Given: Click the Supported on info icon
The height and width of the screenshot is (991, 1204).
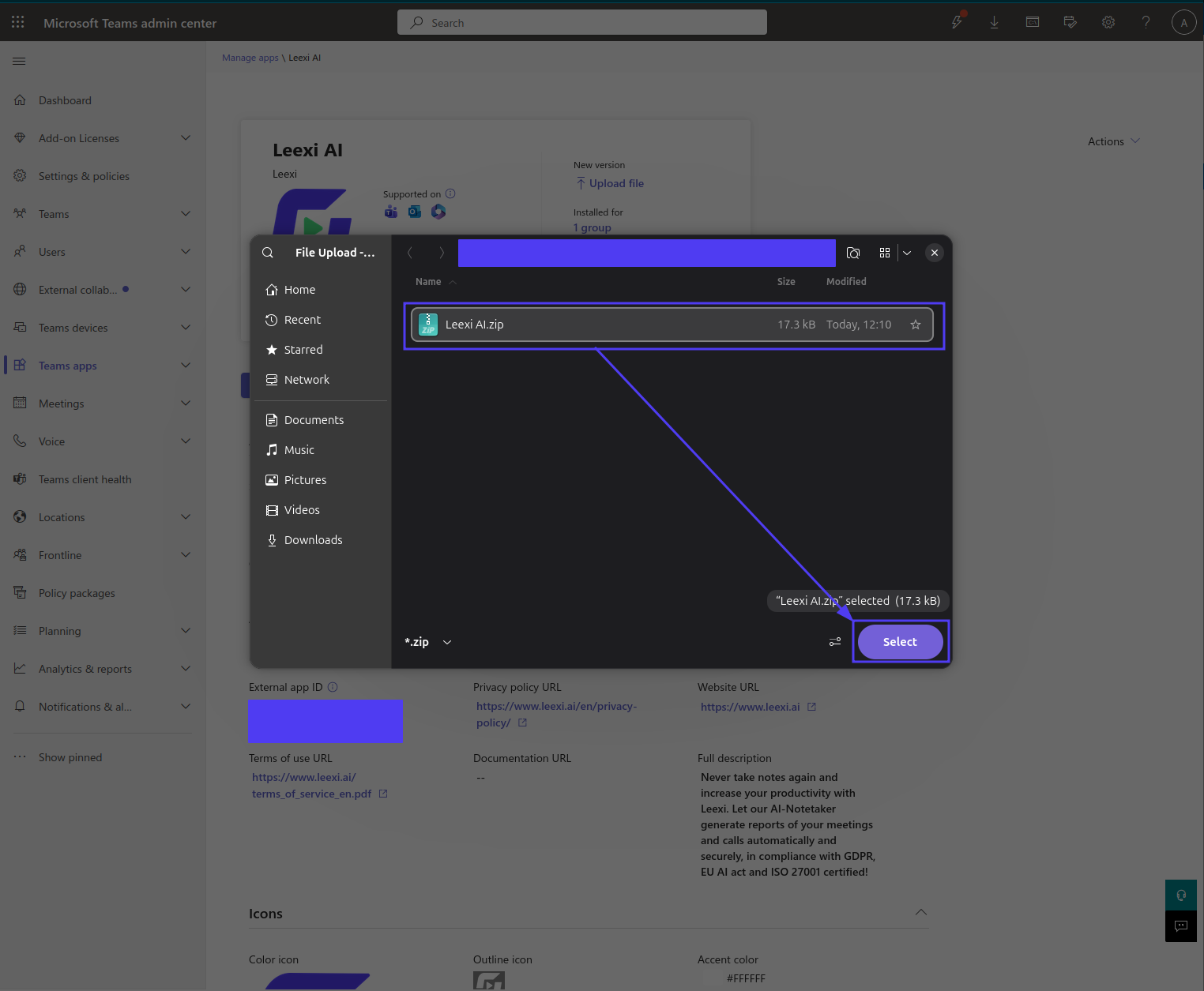Looking at the screenshot, I should [x=450, y=193].
